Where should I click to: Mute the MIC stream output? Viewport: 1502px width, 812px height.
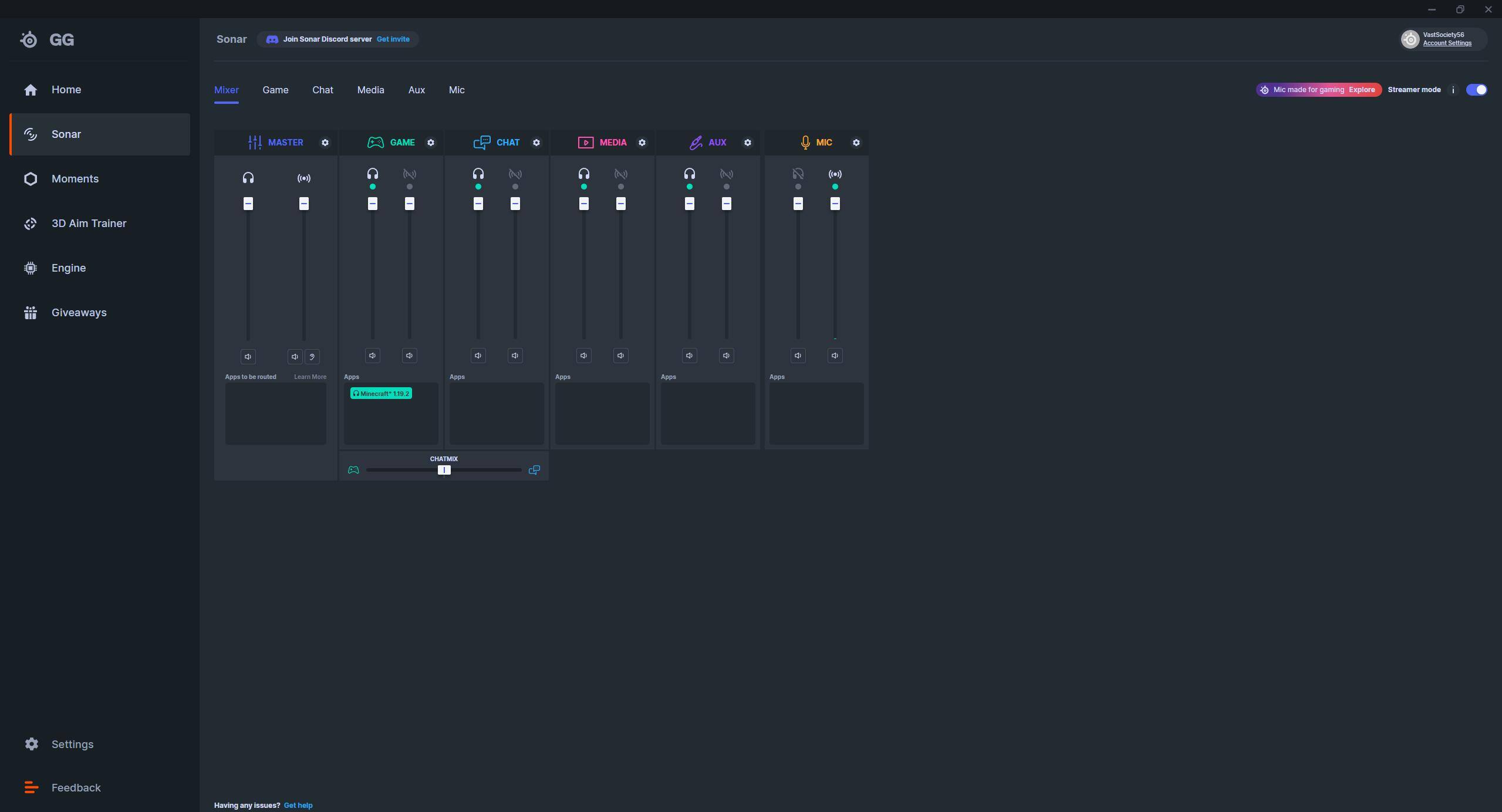coord(835,356)
